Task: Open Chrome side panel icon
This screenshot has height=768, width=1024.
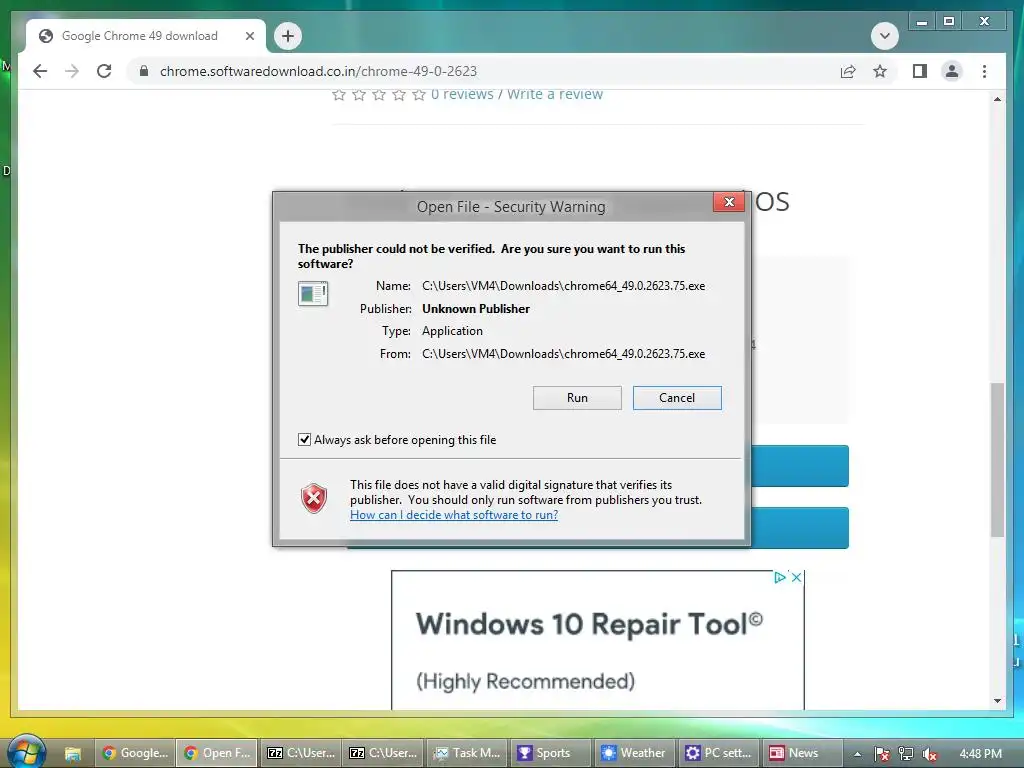Action: coord(920,71)
